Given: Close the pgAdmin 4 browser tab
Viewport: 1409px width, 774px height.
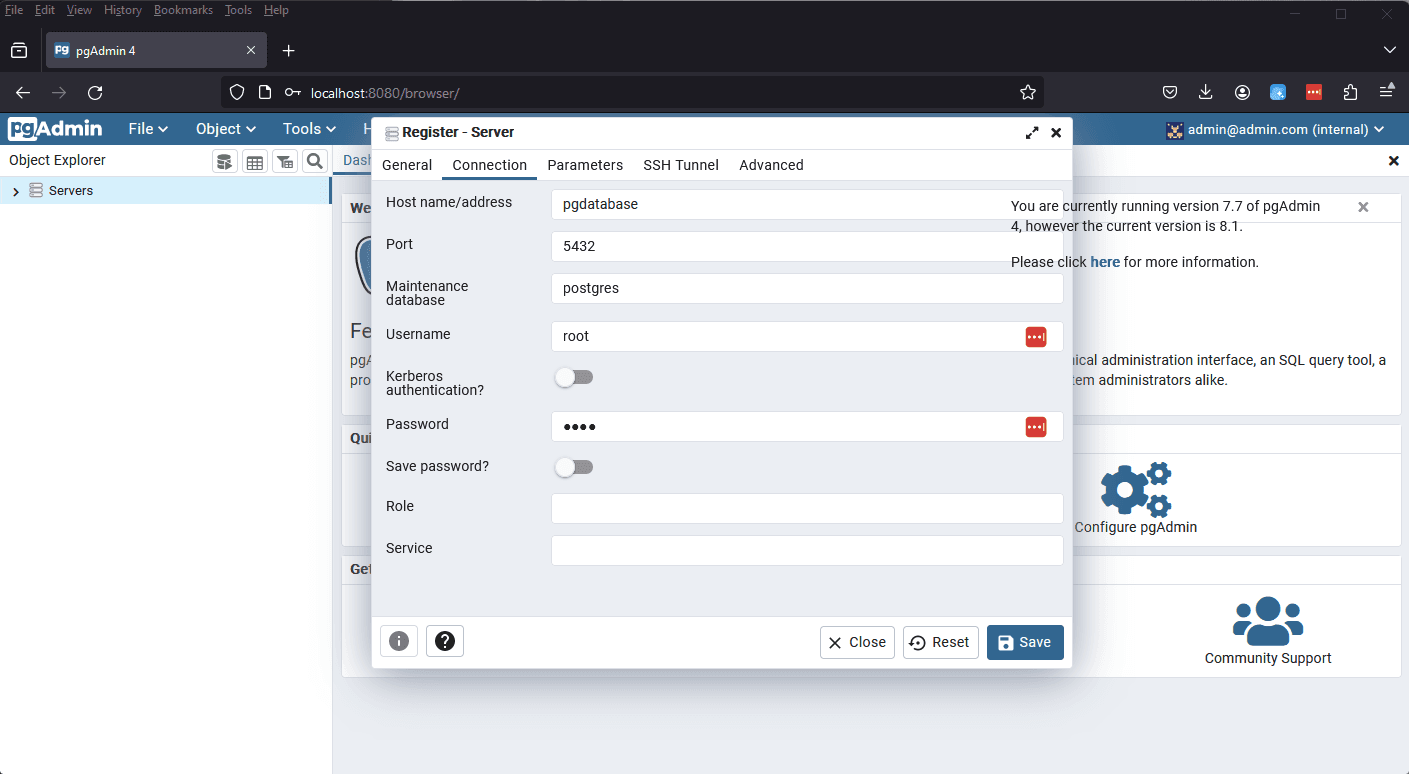Looking at the screenshot, I should coord(251,50).
